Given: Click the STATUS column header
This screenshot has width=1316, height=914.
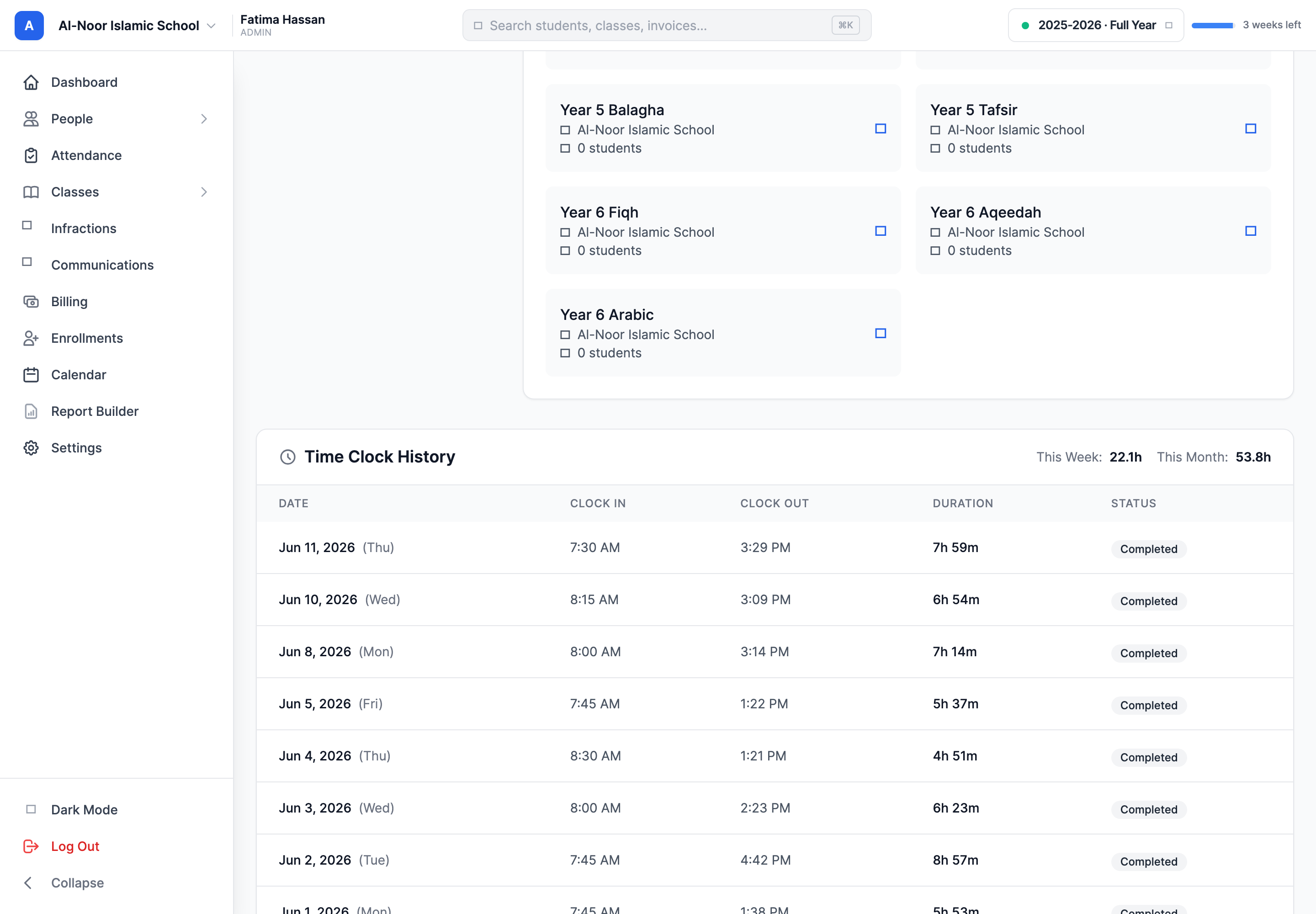Looking at the screenshot, I should pyautogui.click(x=1133, y=504).
